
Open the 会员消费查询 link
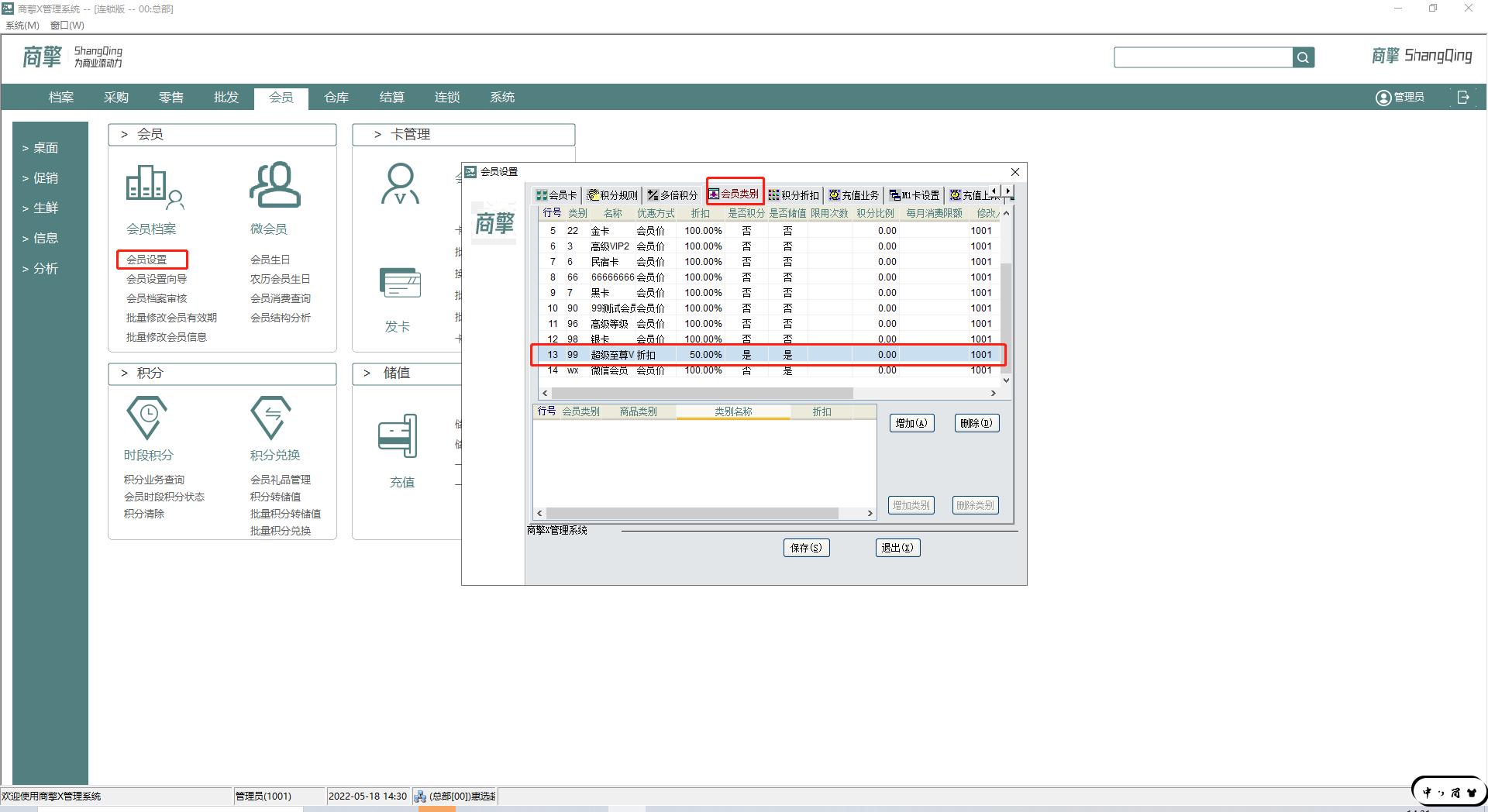tap(280, 298)
